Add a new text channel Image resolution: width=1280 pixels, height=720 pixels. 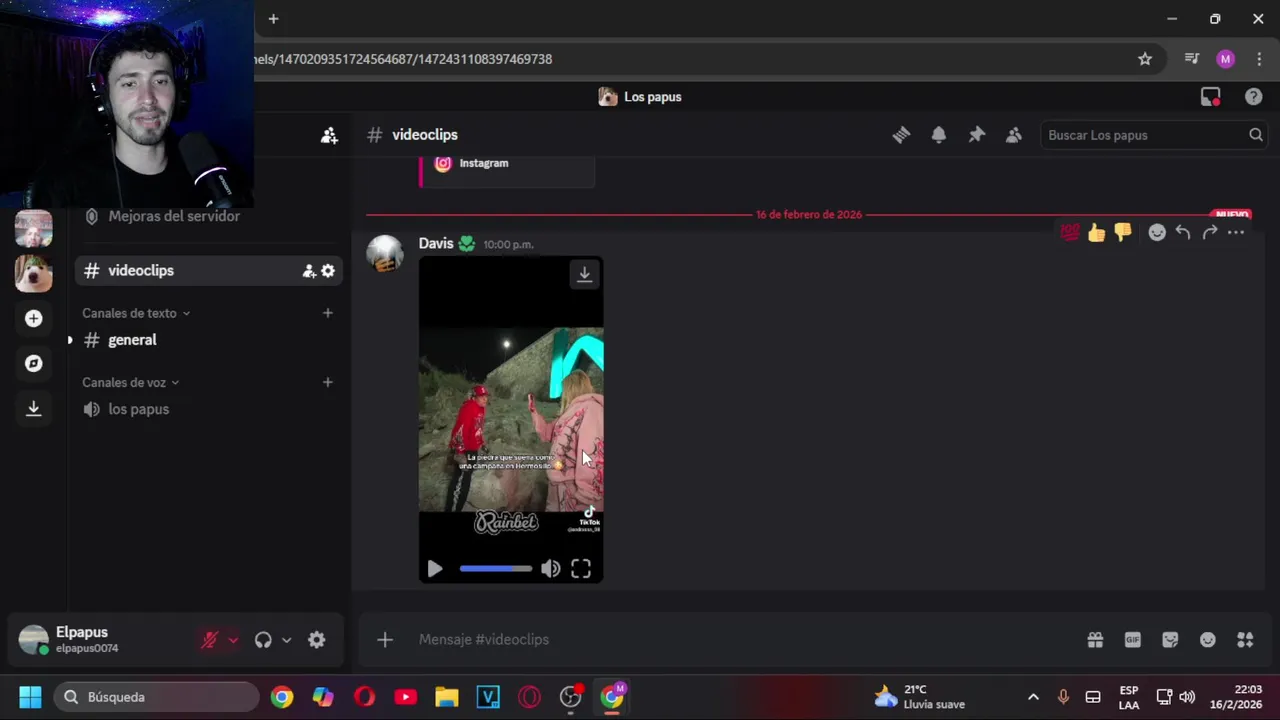coord(327,313)
